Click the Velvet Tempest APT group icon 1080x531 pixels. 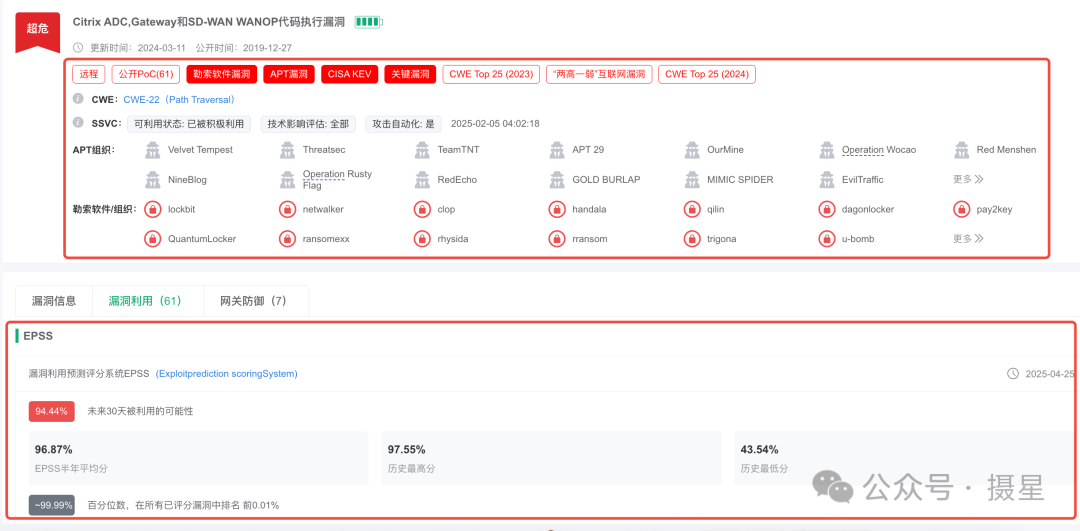[x=153, y=149]
